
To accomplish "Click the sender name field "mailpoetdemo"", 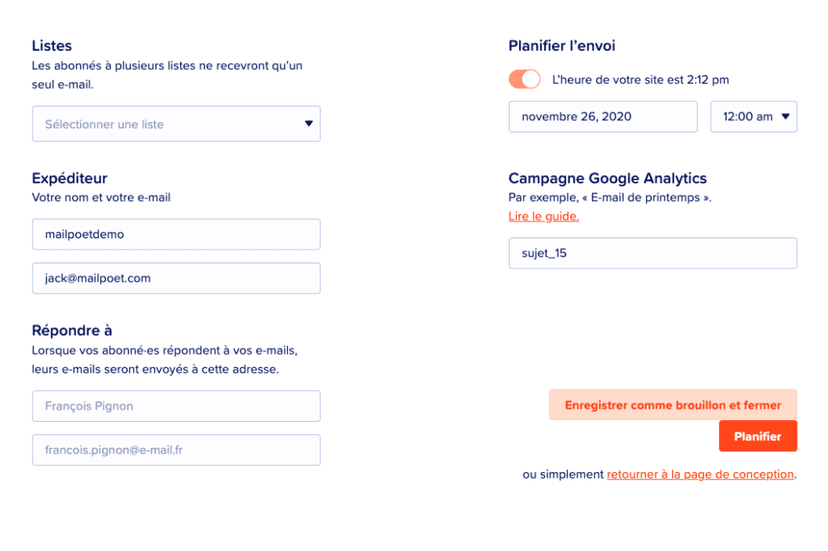I will click(x=176, y=234).
